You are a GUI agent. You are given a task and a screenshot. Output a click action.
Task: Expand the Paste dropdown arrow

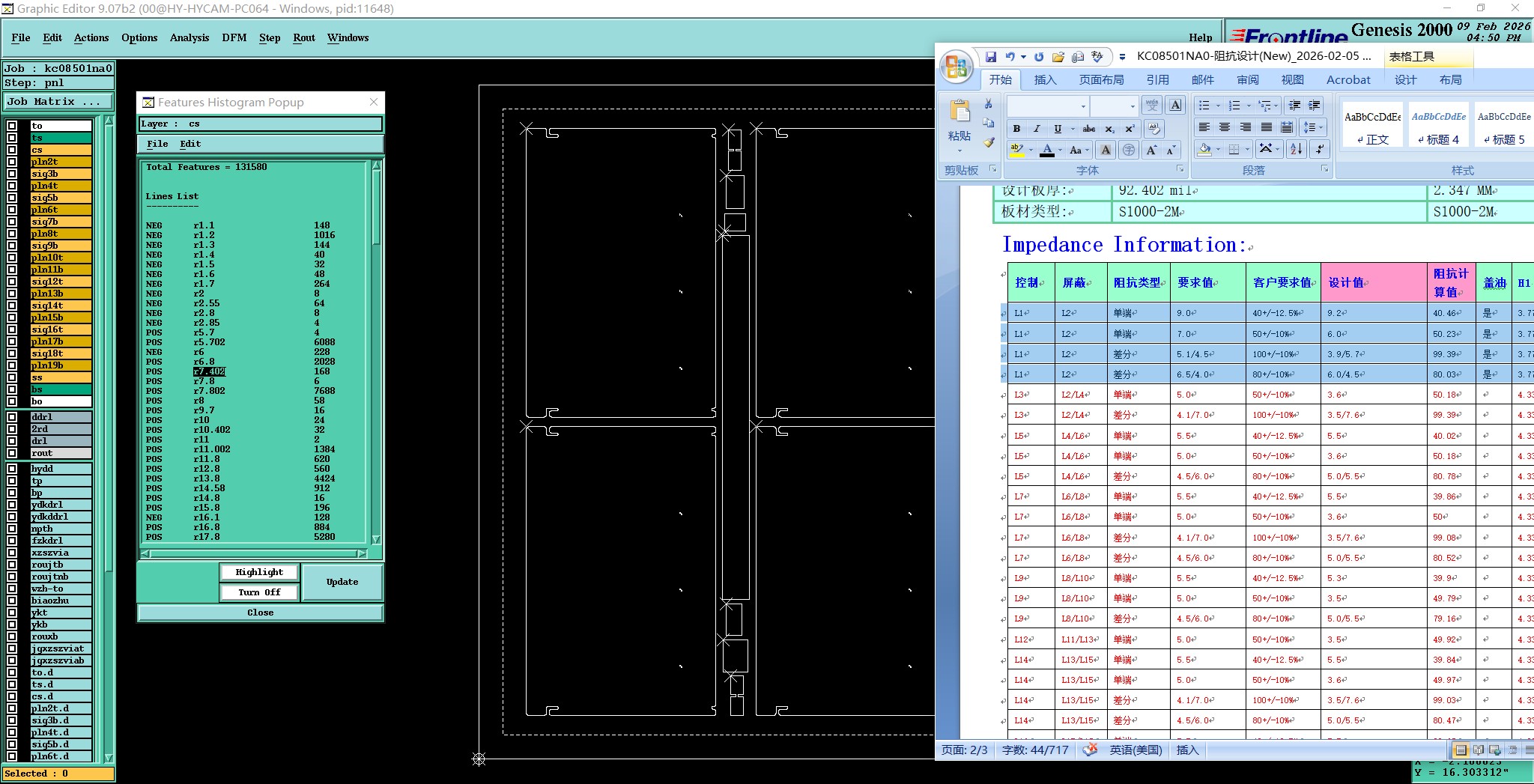tap(959, 151)
